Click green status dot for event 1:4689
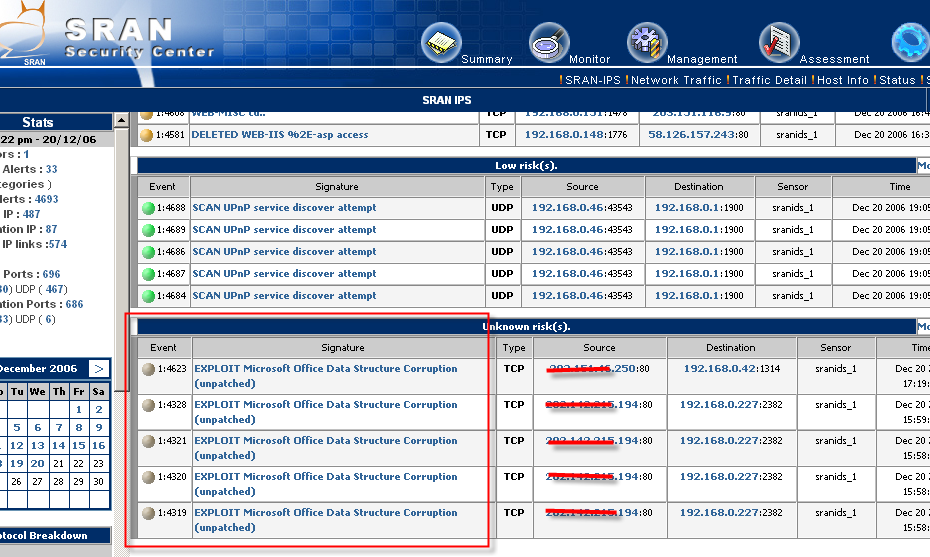930x557 pixels. 148,230
